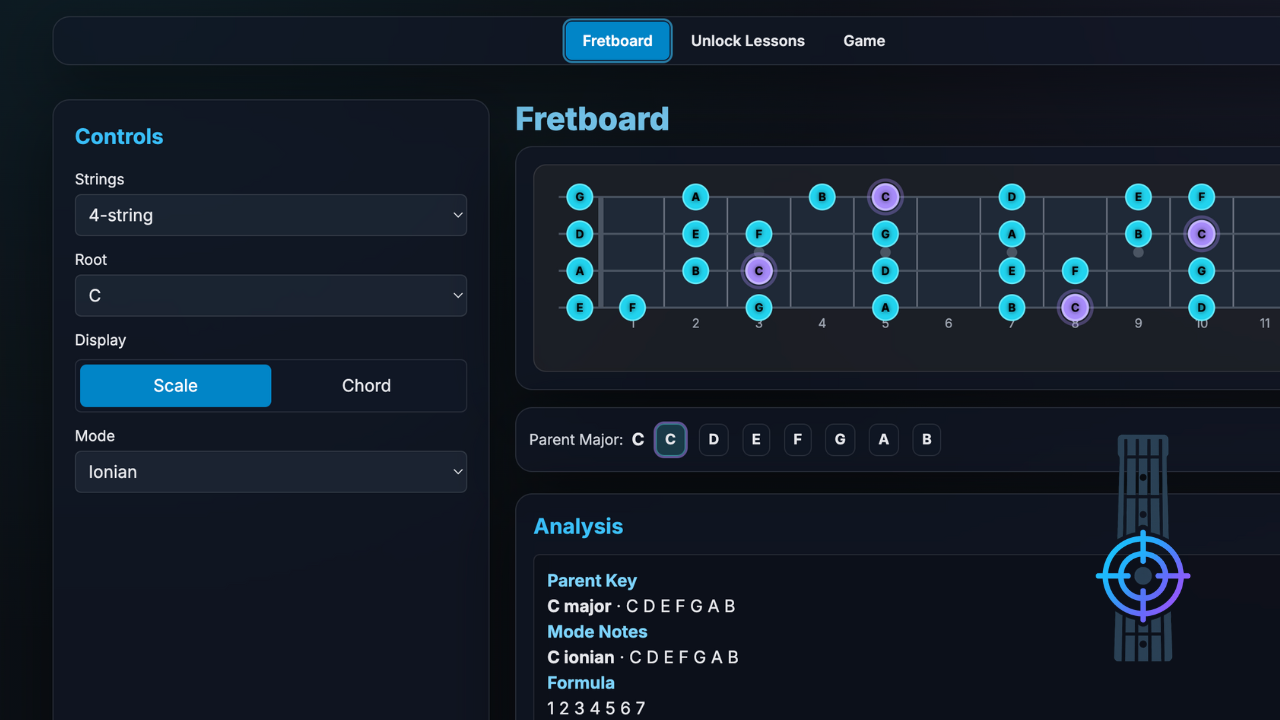Click the Fretboard page heading

[x=592, y=119]
